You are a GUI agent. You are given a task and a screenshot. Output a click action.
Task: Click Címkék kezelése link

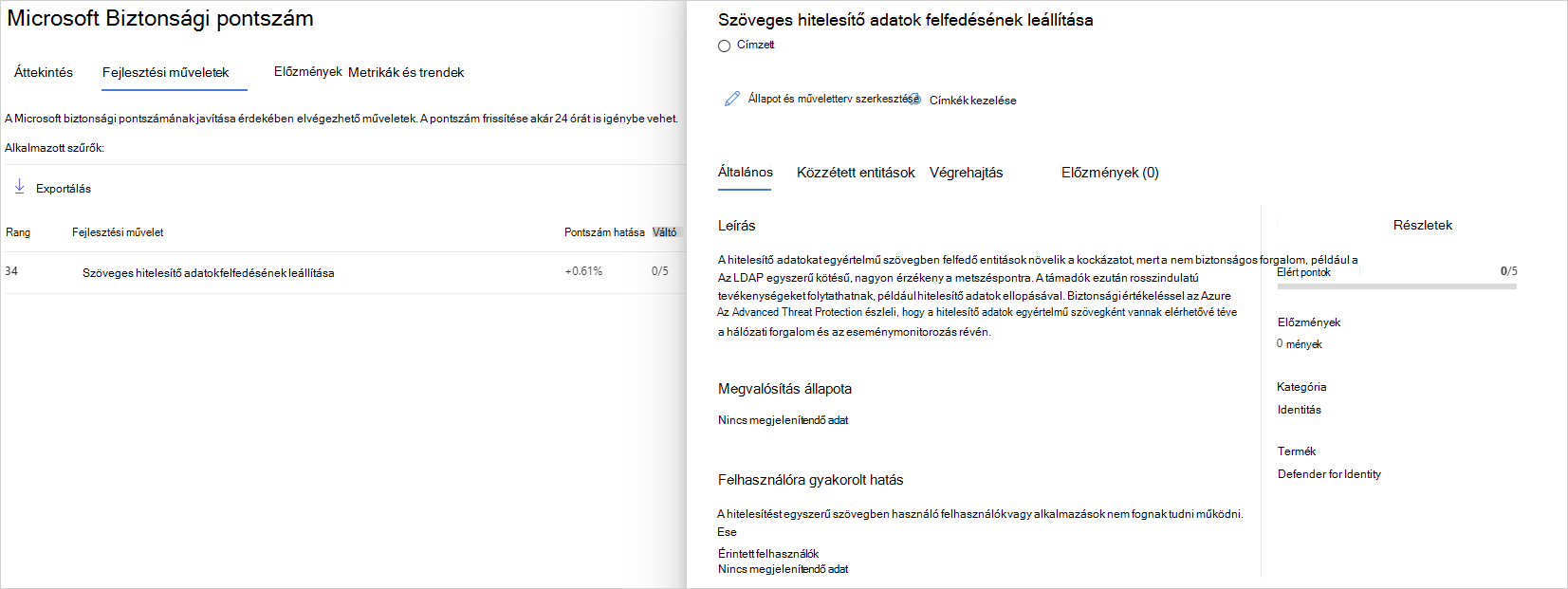(972, 101)
